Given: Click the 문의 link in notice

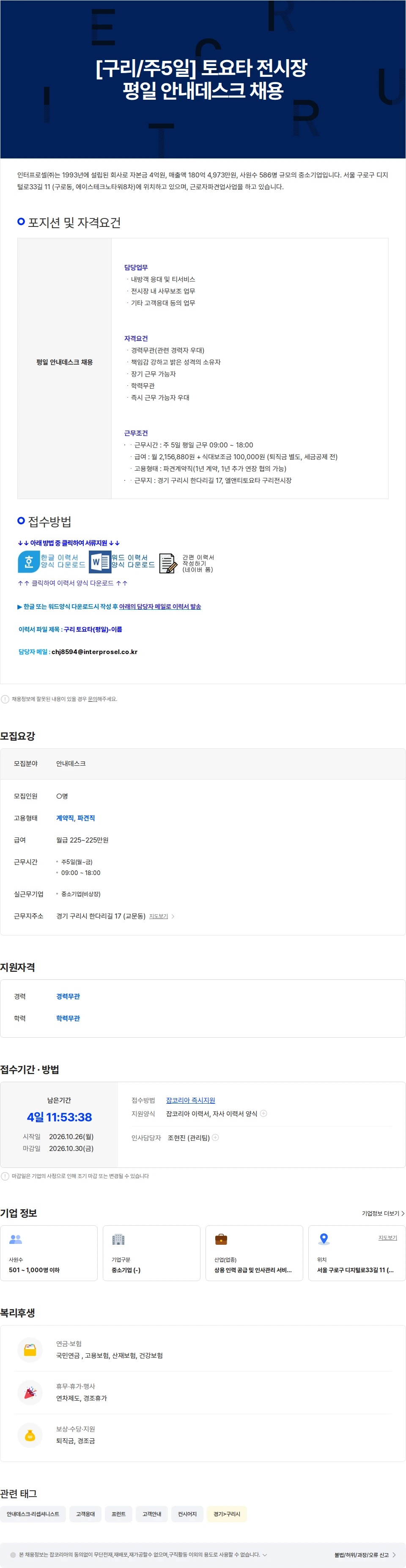Looking at the screenshot, I should click(92, 699).
